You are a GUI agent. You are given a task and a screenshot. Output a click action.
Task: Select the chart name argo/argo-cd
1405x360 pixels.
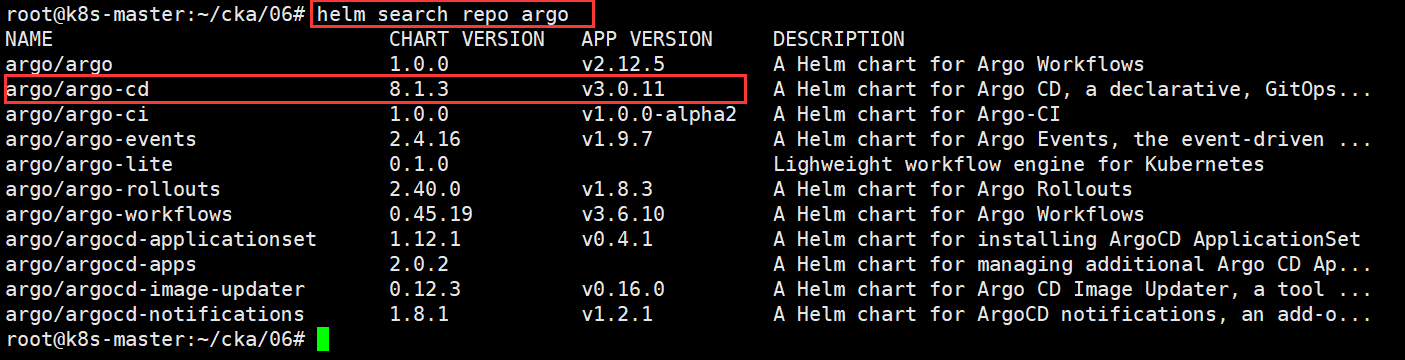pyautogui.click(x=77, y=90)
